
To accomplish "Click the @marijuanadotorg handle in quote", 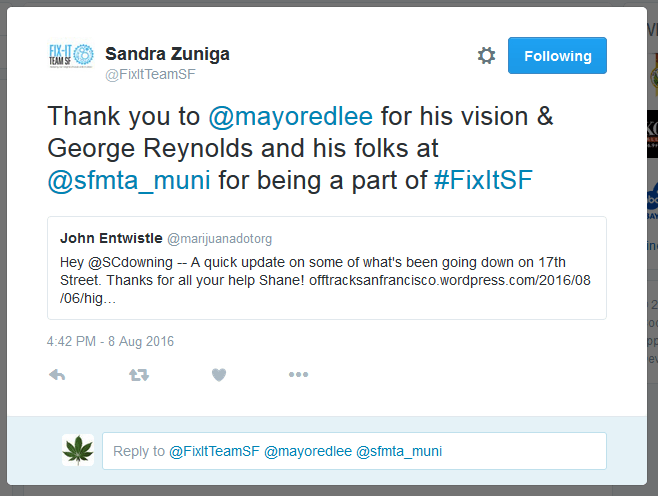I will [x=219, y=239].
